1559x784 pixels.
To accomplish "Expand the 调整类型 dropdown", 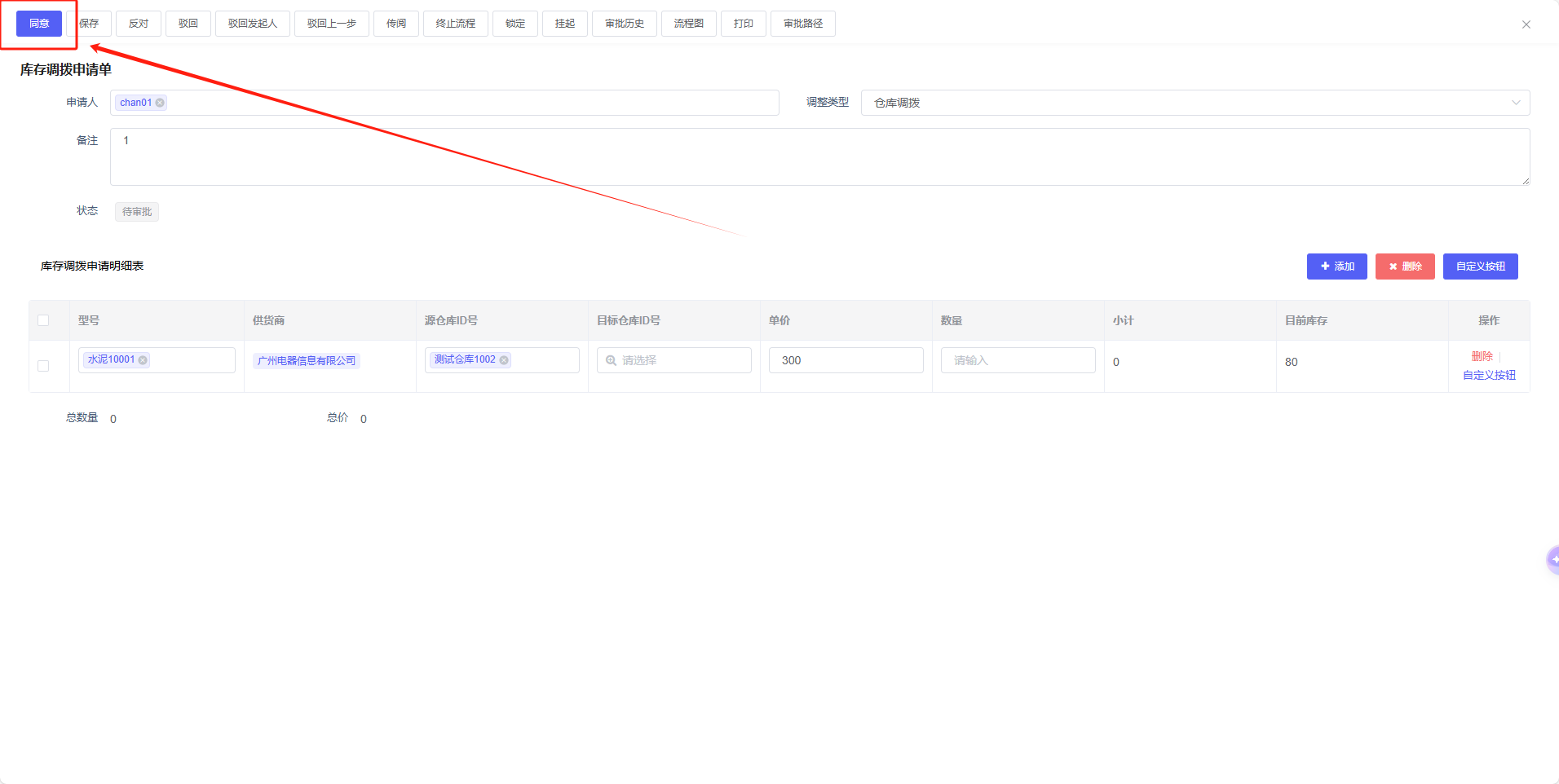I will tap(1195, 103).
